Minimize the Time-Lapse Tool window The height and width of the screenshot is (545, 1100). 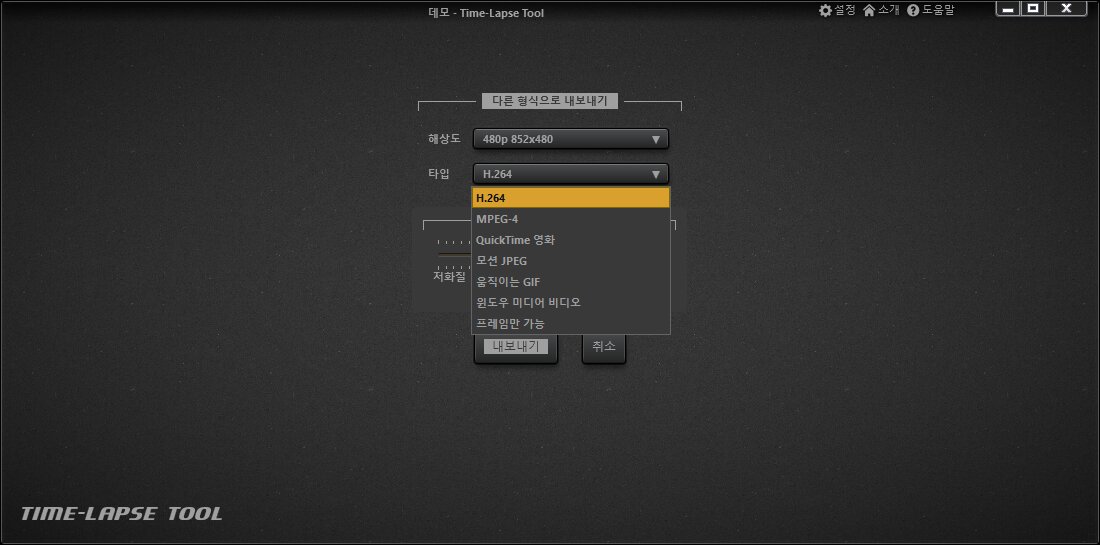[1008, 9]
